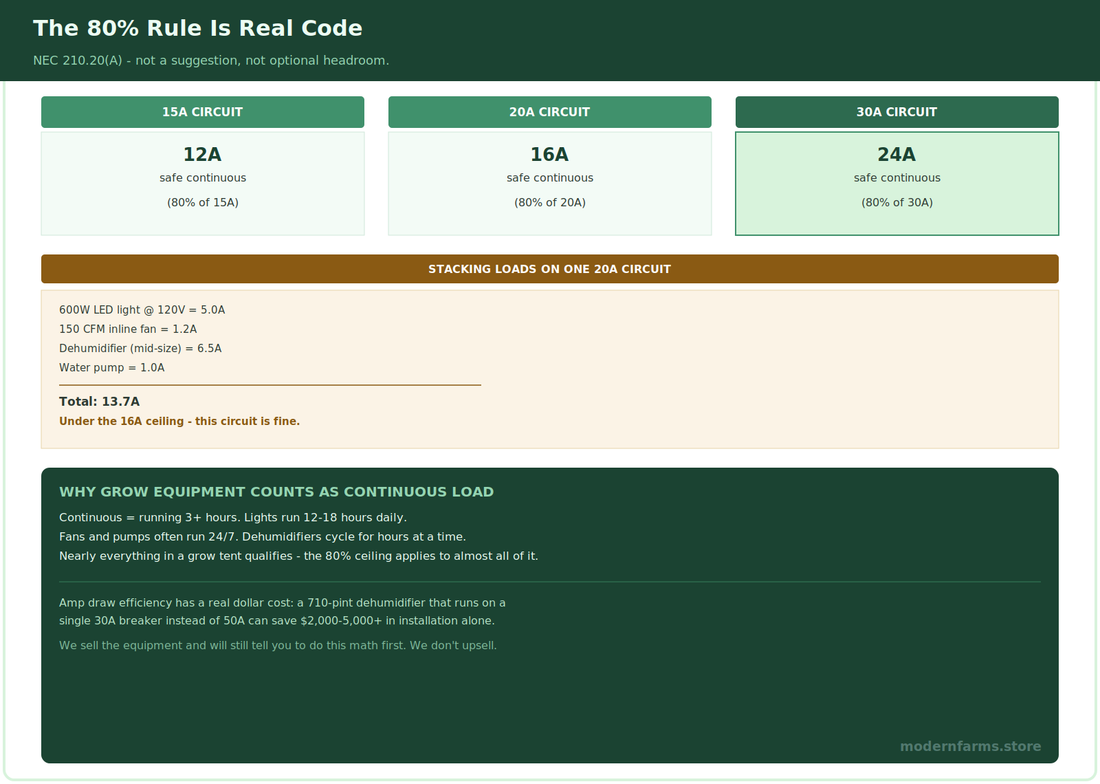Viewport: 1100px width, 784px height.
Task: Click "safe continuous" under the 12A value
Action: 203,178
